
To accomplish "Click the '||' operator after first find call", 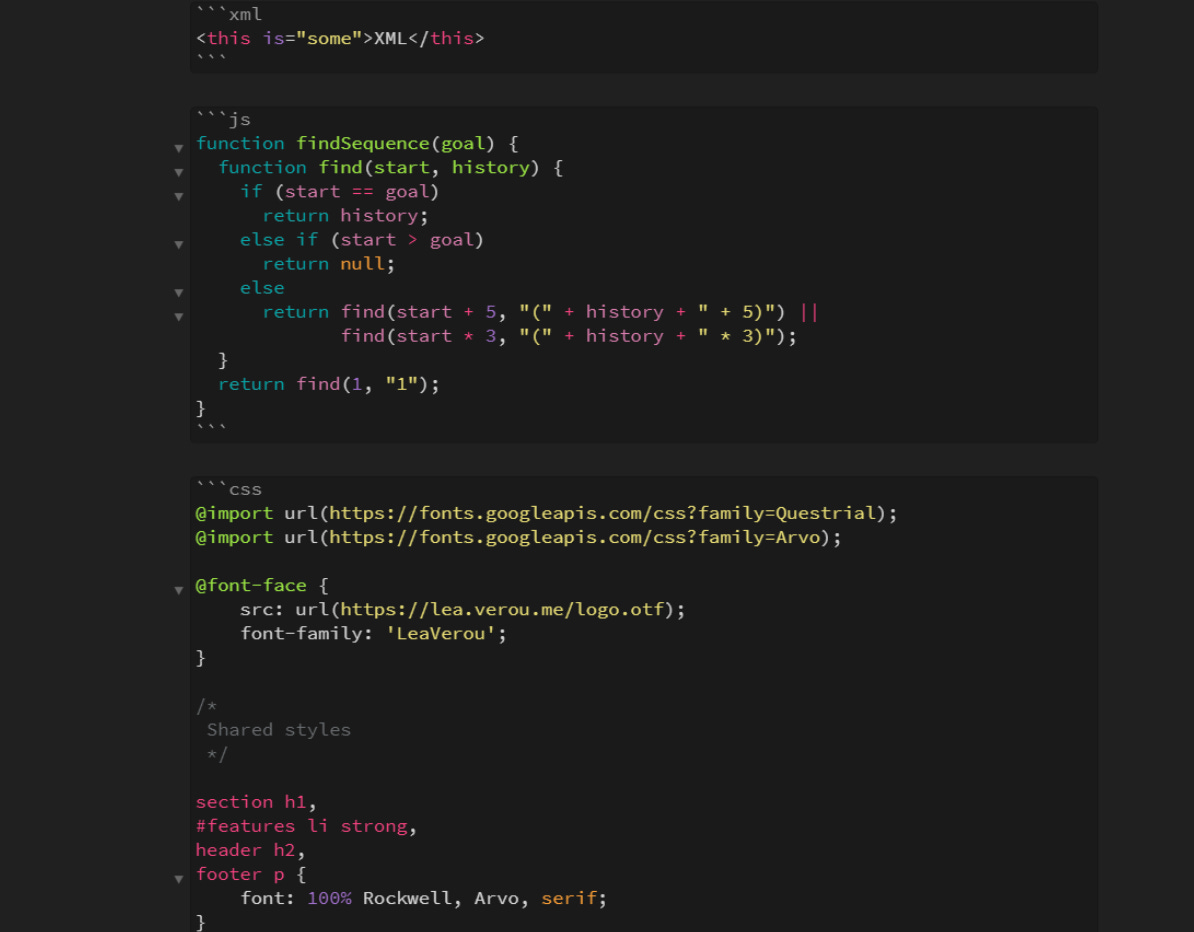I will tap(809, 312).
